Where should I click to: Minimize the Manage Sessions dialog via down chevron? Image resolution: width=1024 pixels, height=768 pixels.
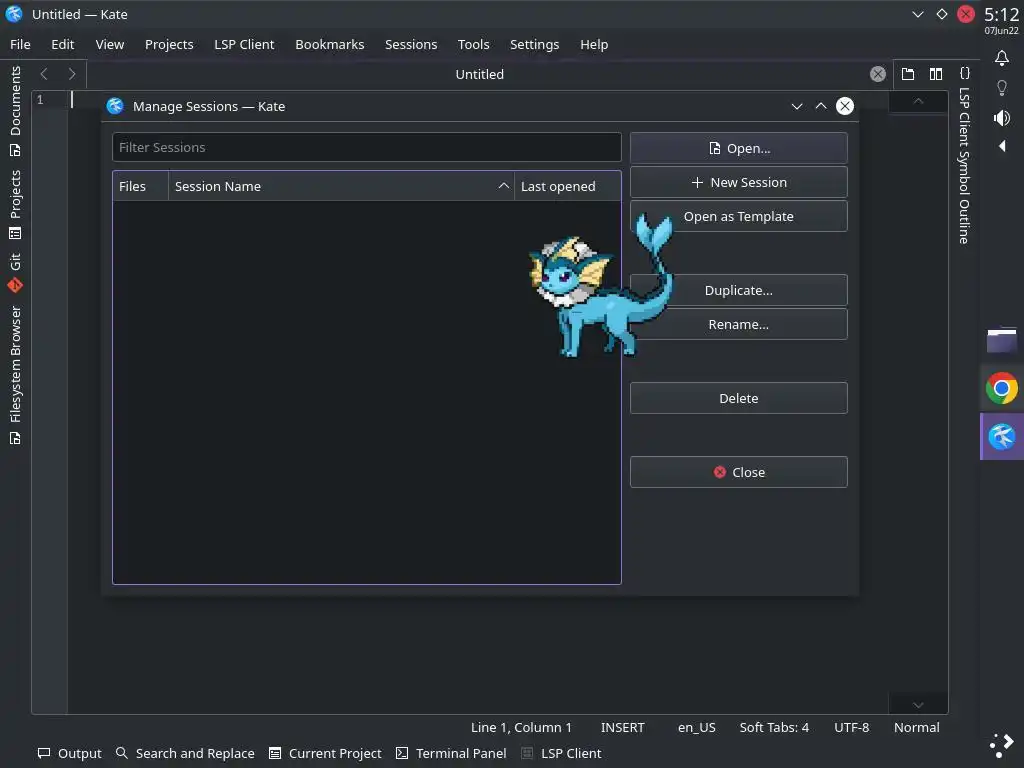coord(797,106)
